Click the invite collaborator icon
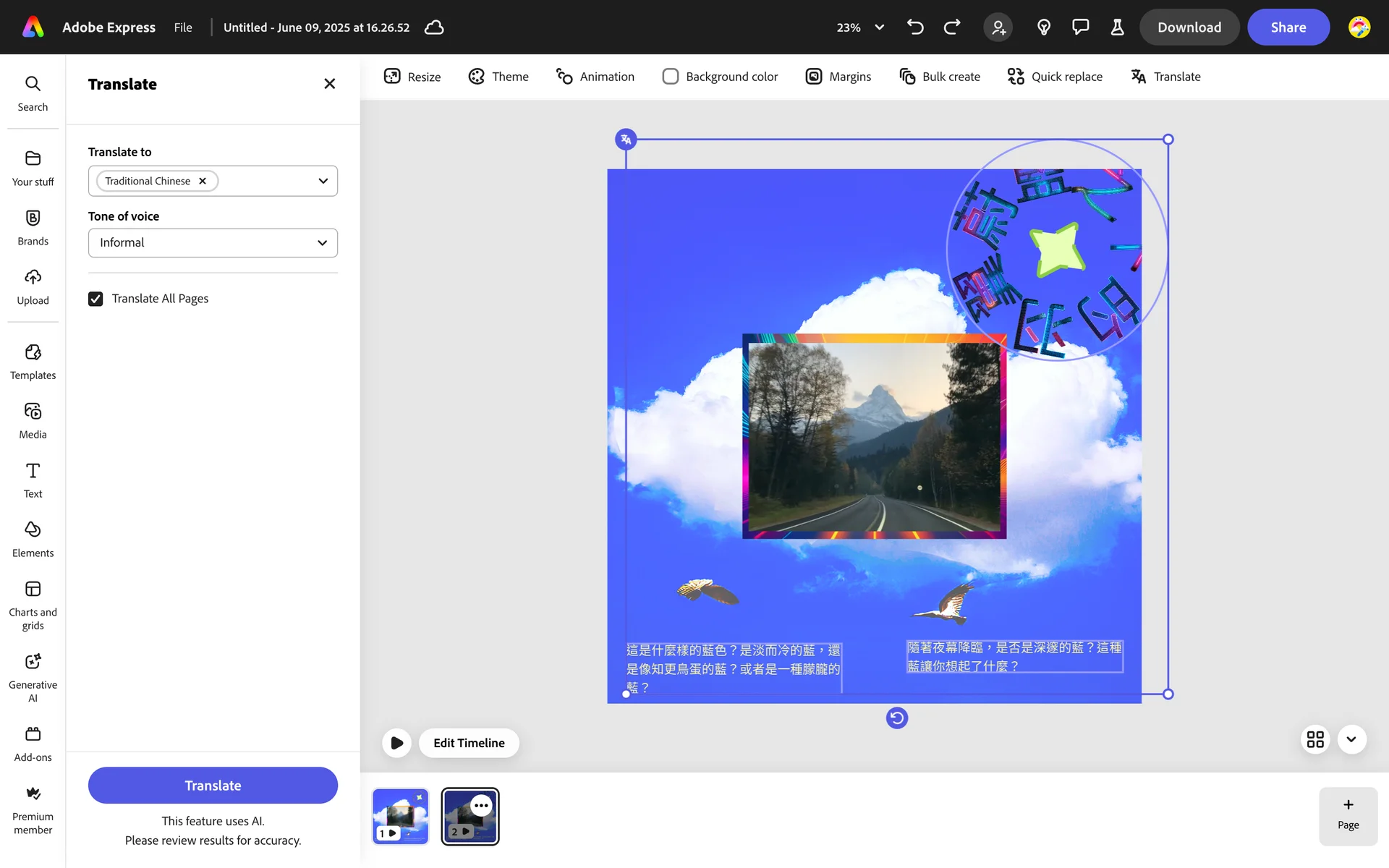The height and width of the screenshot is (868, 1389). click(x=998, y=27)
